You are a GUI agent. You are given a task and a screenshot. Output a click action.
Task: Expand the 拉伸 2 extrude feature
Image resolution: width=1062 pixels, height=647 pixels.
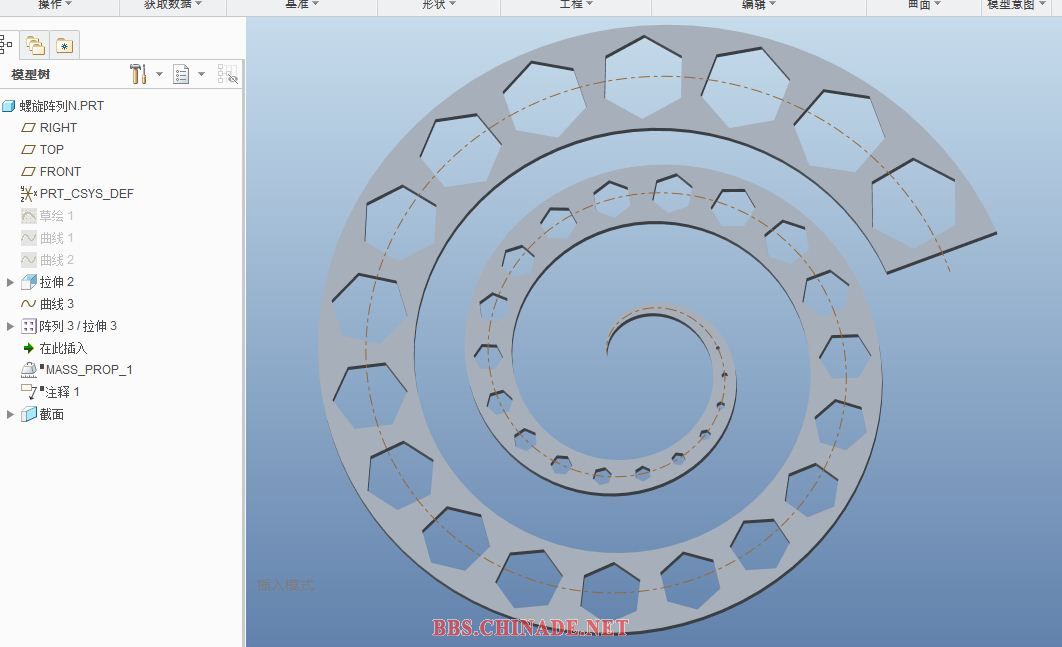click(10, 282)
